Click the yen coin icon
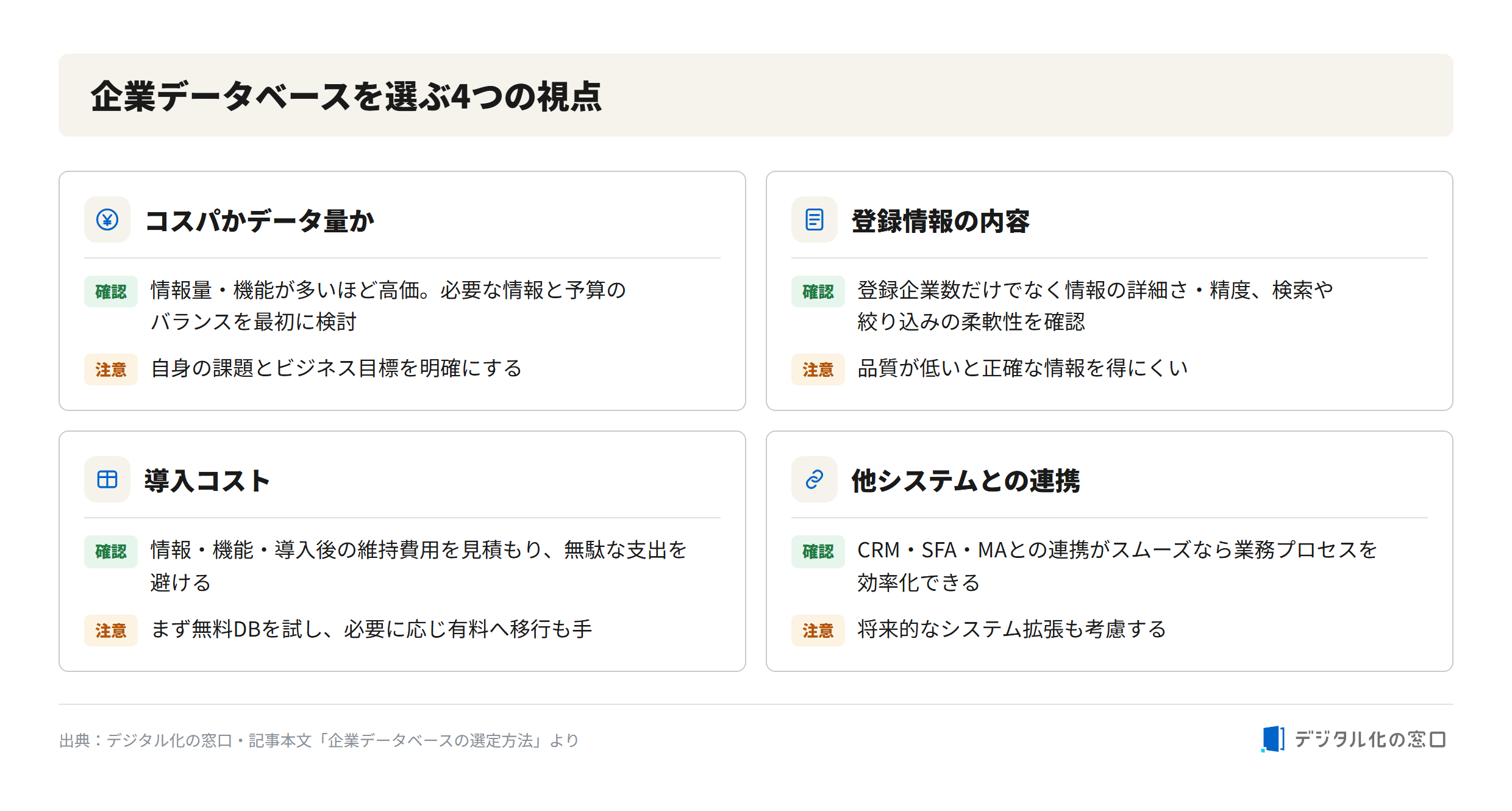1512x811 pixels. point(107,220)
